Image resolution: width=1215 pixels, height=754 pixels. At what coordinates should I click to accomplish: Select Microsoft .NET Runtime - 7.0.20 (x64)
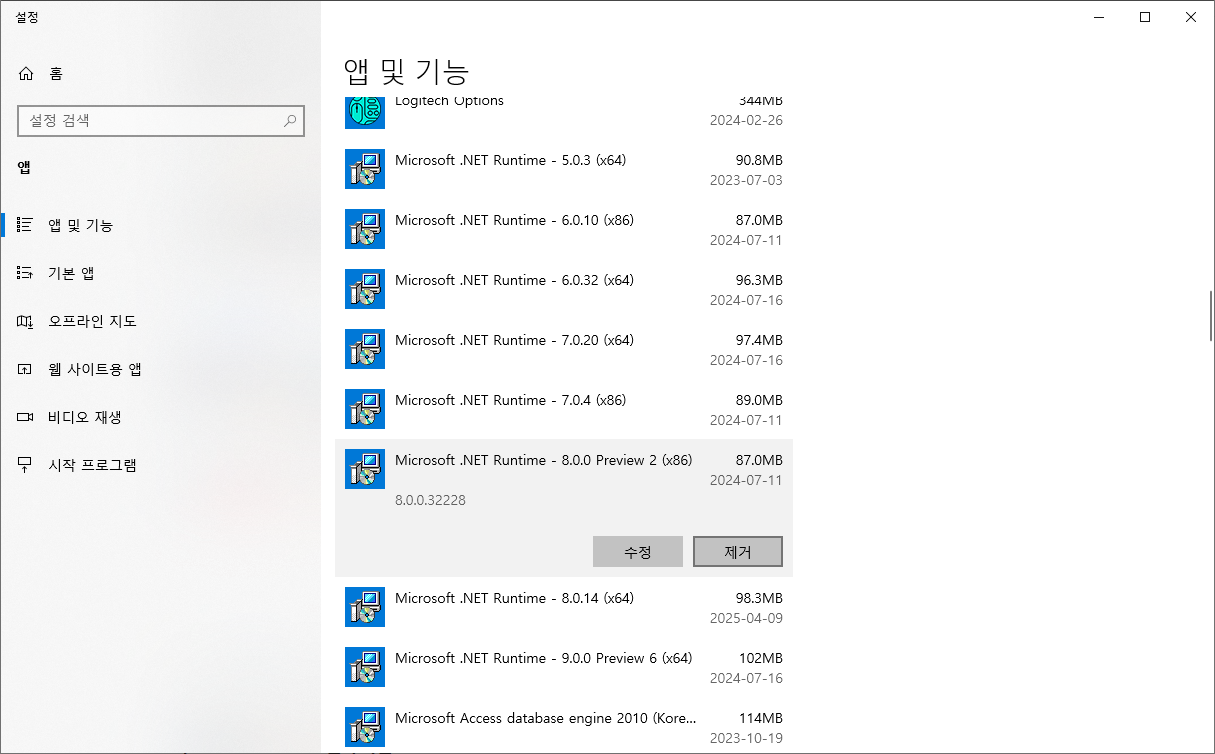pos(564,349)
